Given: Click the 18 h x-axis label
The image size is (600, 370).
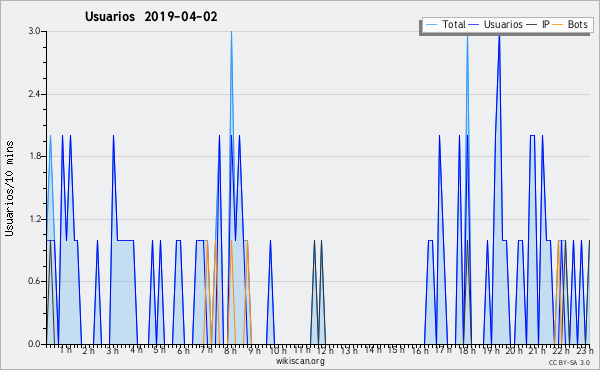Looking at the screenshot, I should [467, 351].
